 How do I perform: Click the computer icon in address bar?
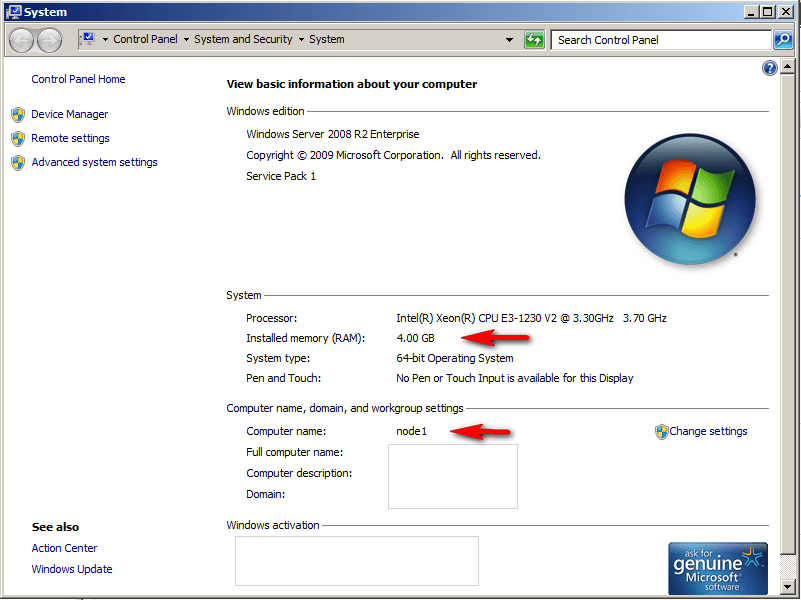(x=89, y=40)
